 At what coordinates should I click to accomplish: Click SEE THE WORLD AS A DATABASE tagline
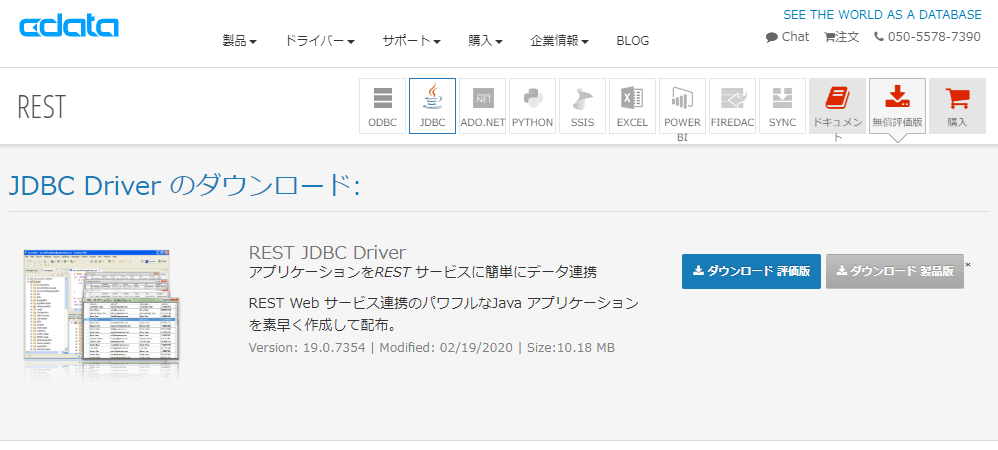point(882,14)
